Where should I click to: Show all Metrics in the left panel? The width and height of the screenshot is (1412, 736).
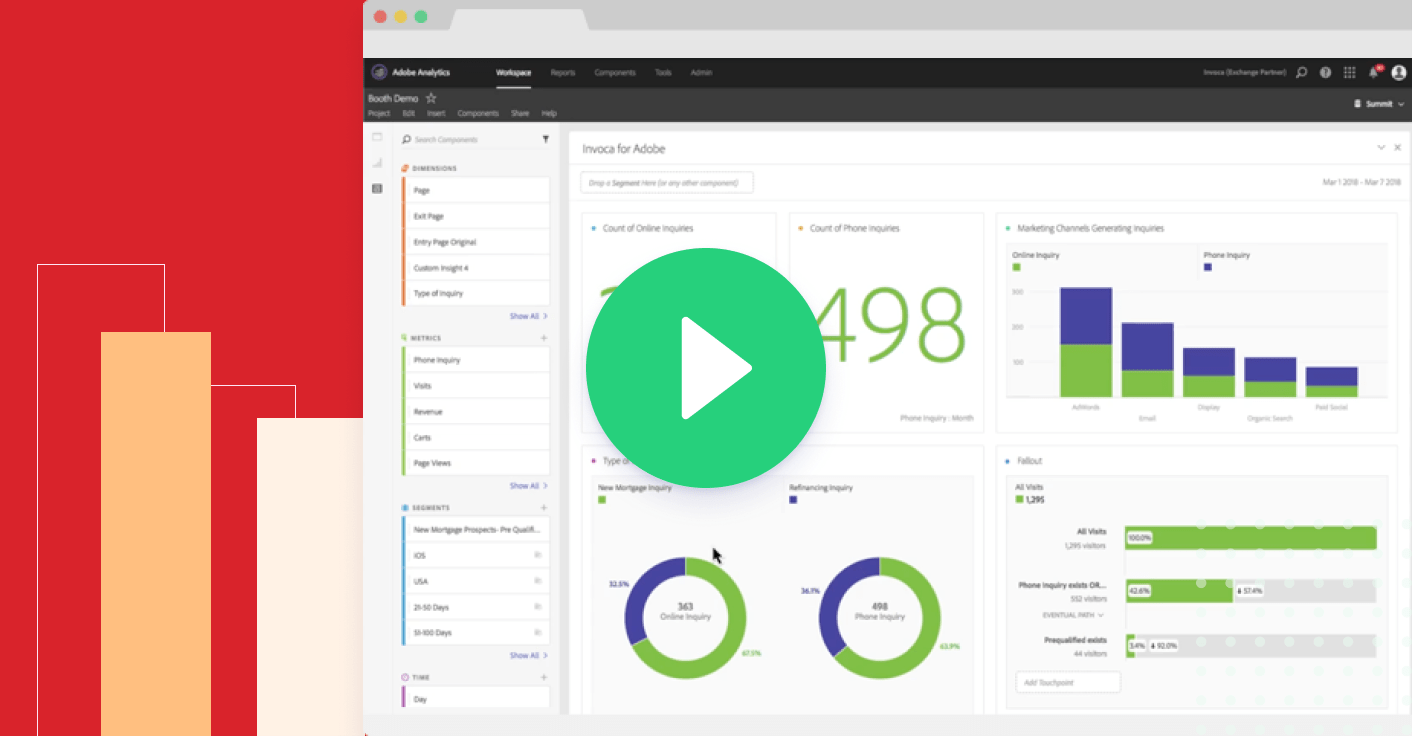527,485
